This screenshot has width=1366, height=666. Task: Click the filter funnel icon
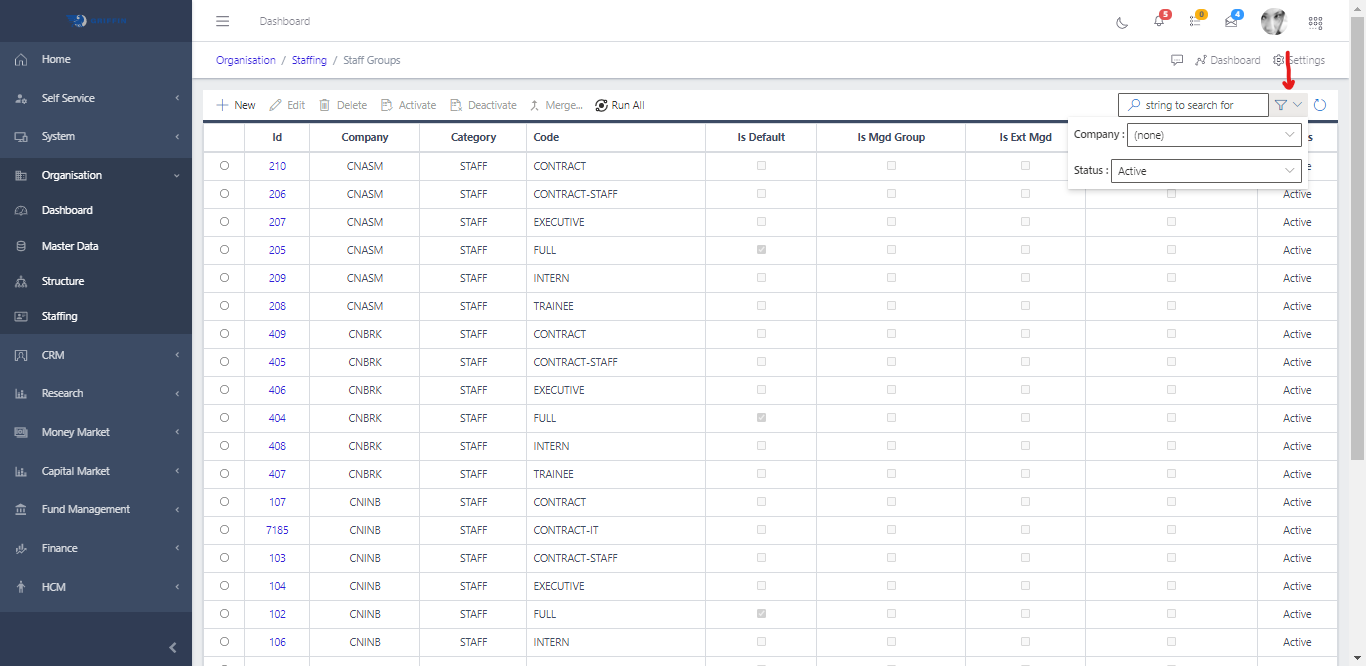pos(1281,105)
